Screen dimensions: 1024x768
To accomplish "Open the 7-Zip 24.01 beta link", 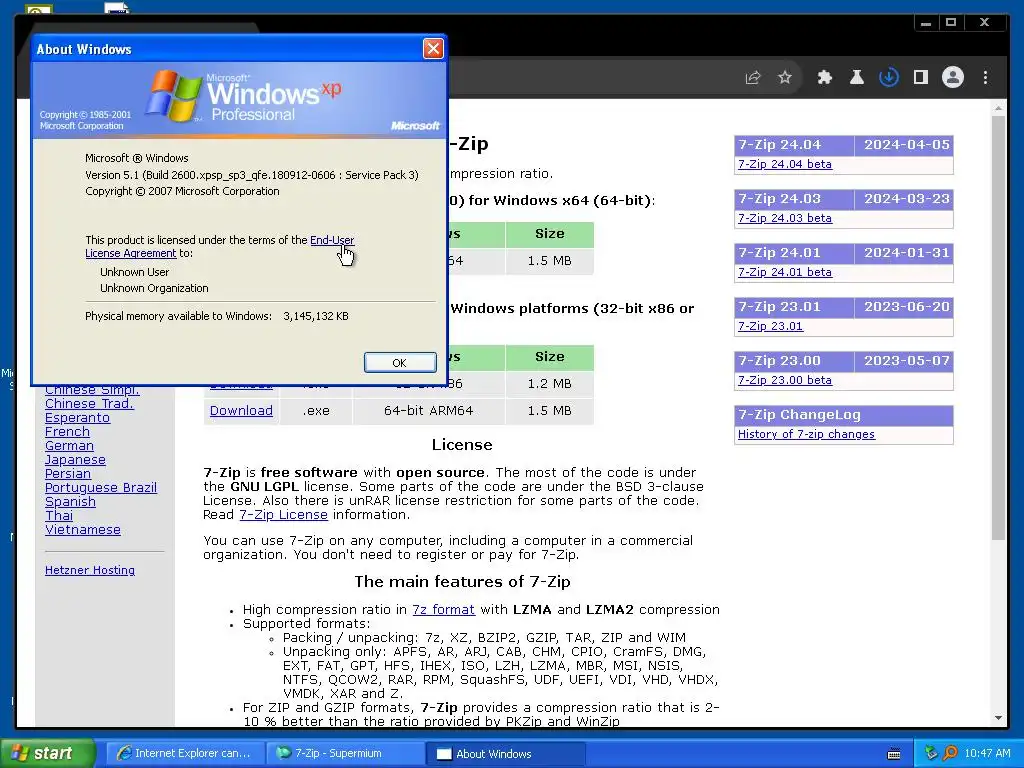I will pos(784,272).
